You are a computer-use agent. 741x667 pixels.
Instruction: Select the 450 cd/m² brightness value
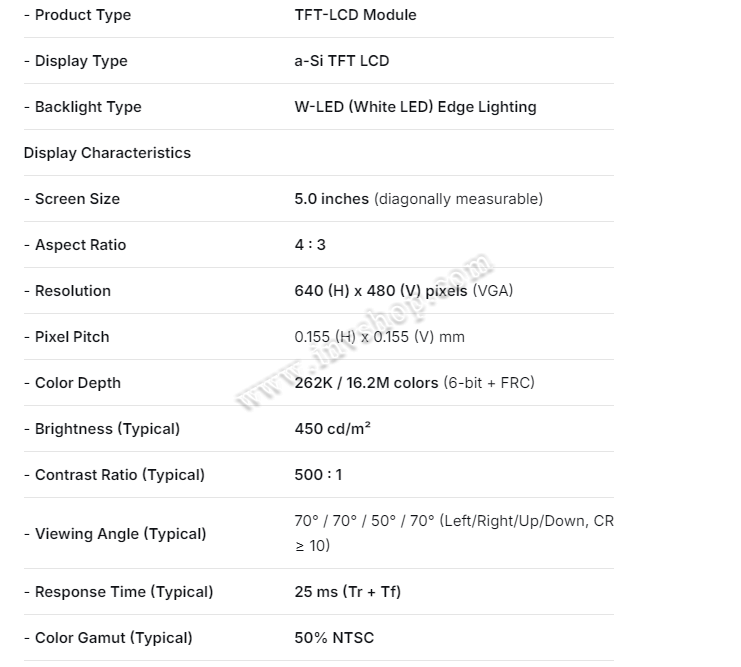[x=333, y=429]
